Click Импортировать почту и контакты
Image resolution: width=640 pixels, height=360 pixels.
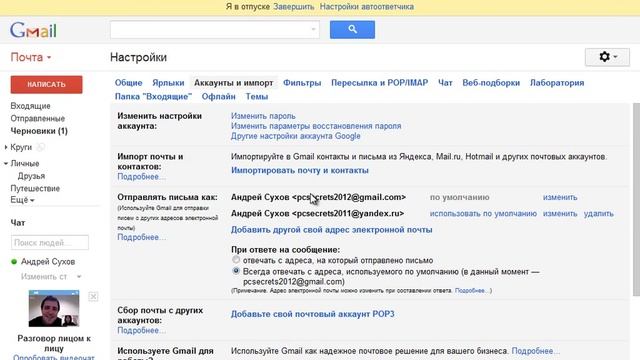[300, 170]
